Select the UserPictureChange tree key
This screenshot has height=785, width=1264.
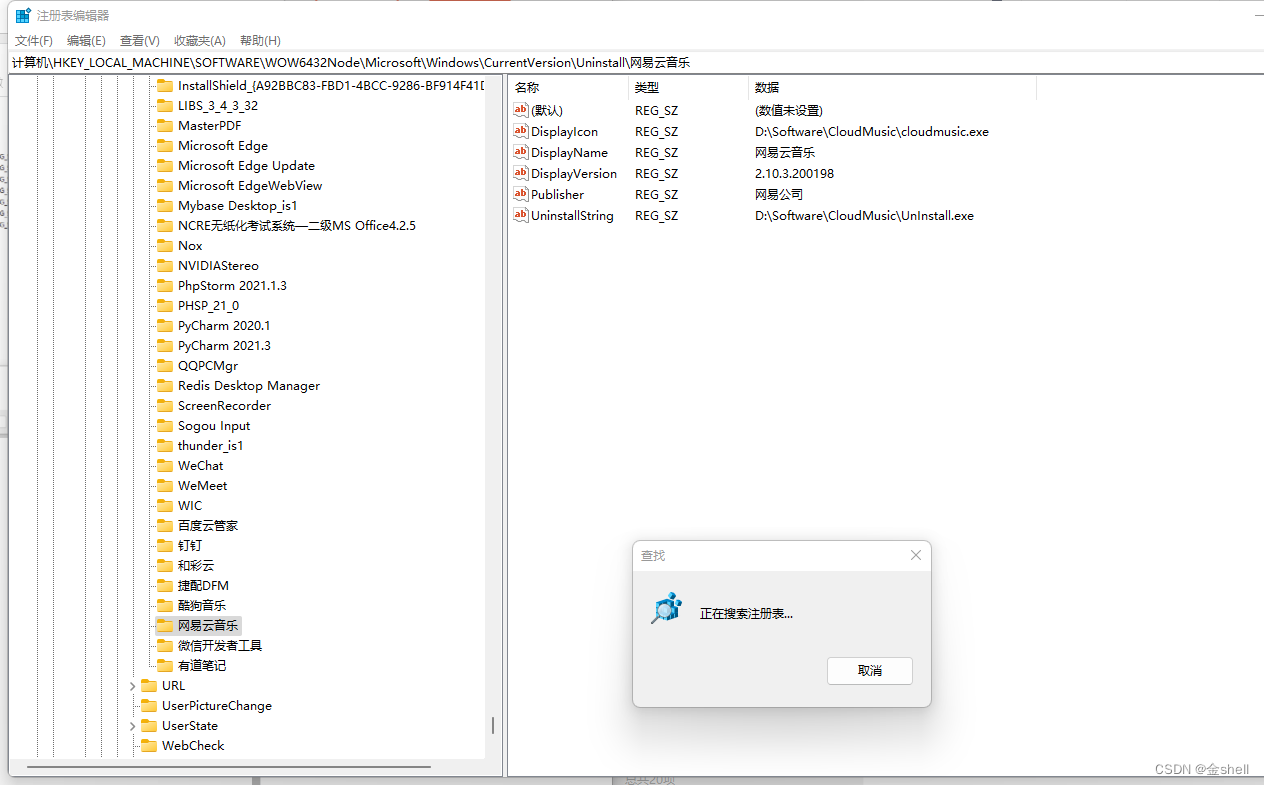217,706
